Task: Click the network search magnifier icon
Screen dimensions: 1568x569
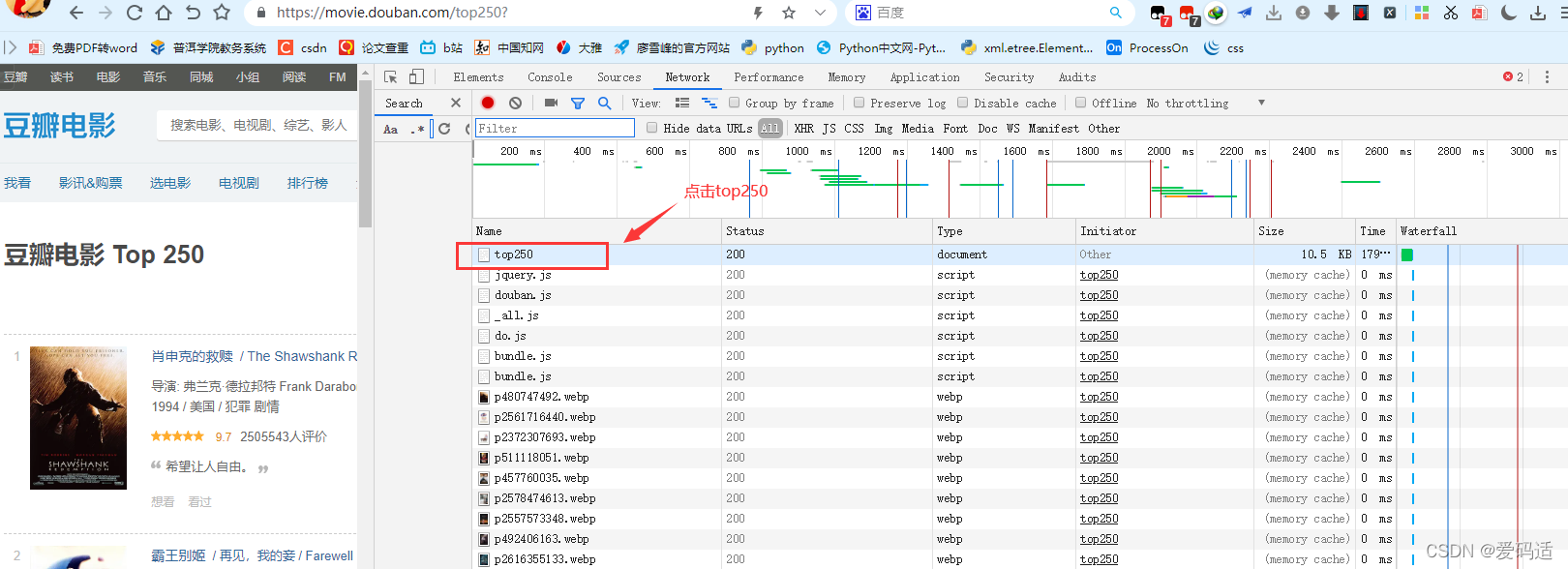Action: (604, 103)
